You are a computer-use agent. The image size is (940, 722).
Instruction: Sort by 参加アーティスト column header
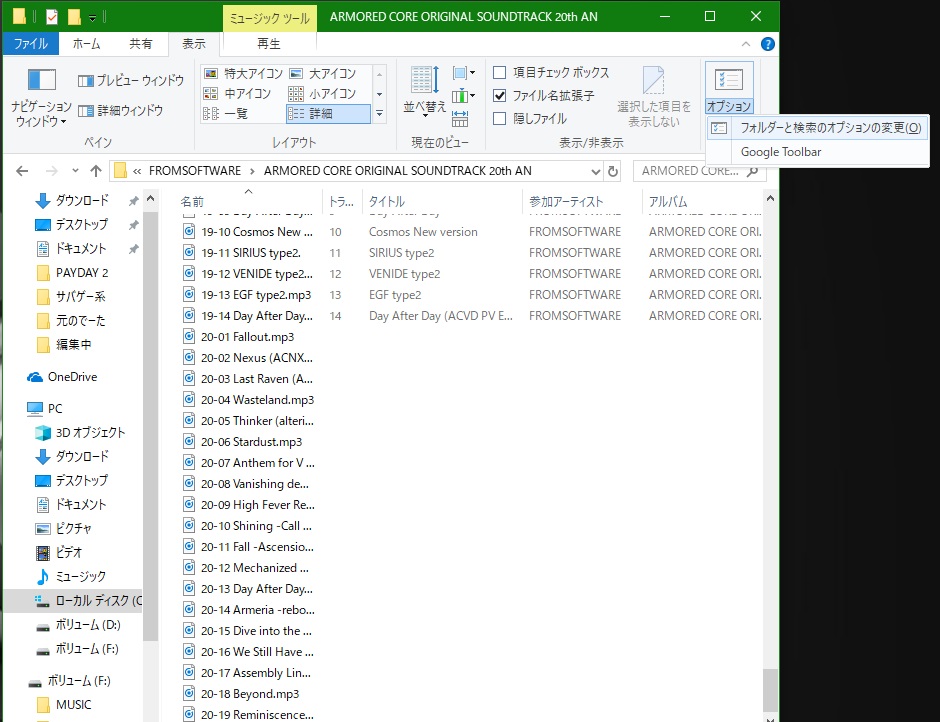(x=582, y=201)
